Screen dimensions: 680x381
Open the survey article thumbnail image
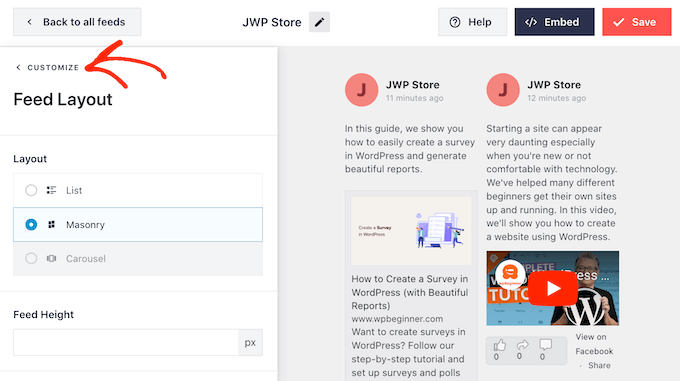click(411, 231)
